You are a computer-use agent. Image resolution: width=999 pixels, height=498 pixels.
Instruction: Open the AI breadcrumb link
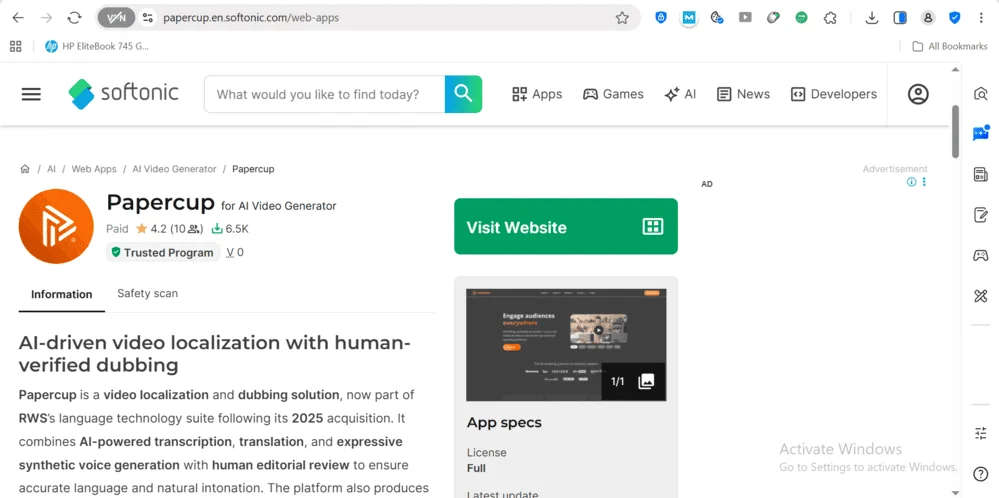click(51, 169)
